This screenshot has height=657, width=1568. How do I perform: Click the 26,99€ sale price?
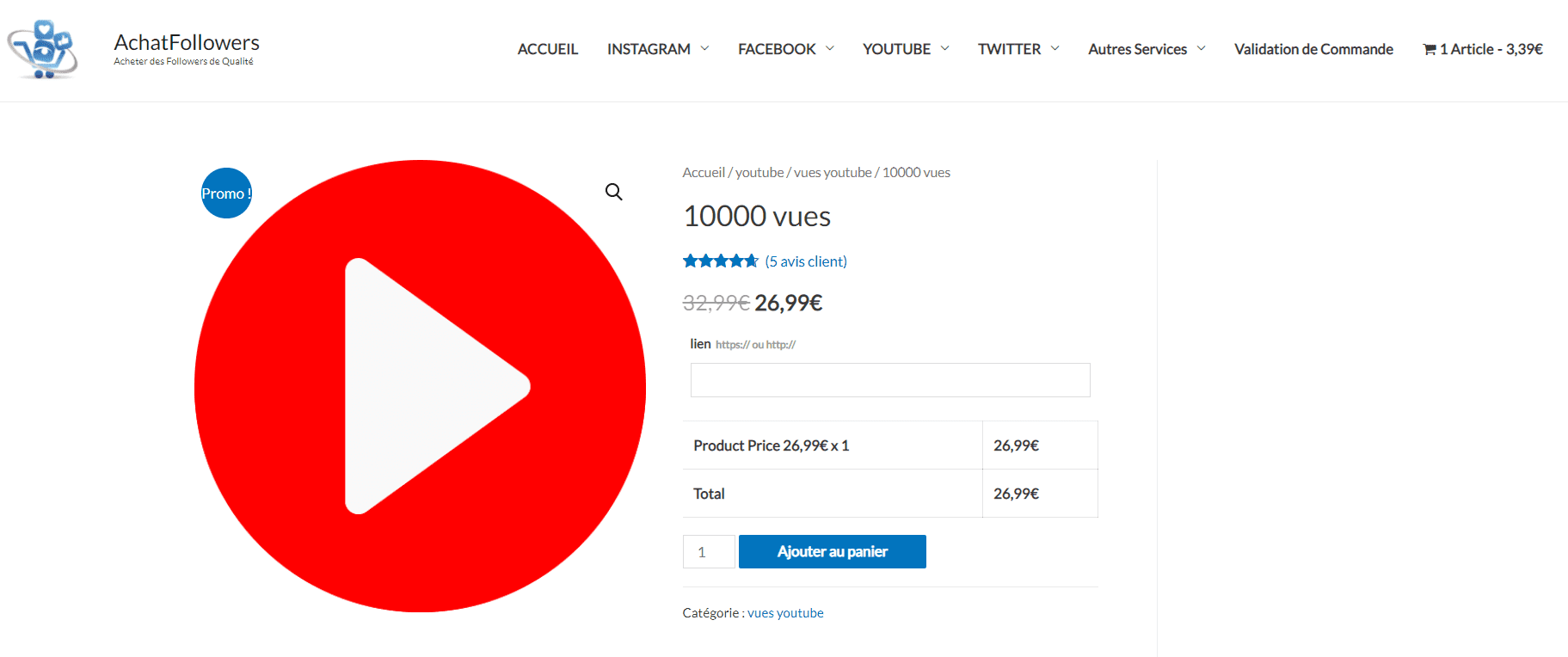789,303
